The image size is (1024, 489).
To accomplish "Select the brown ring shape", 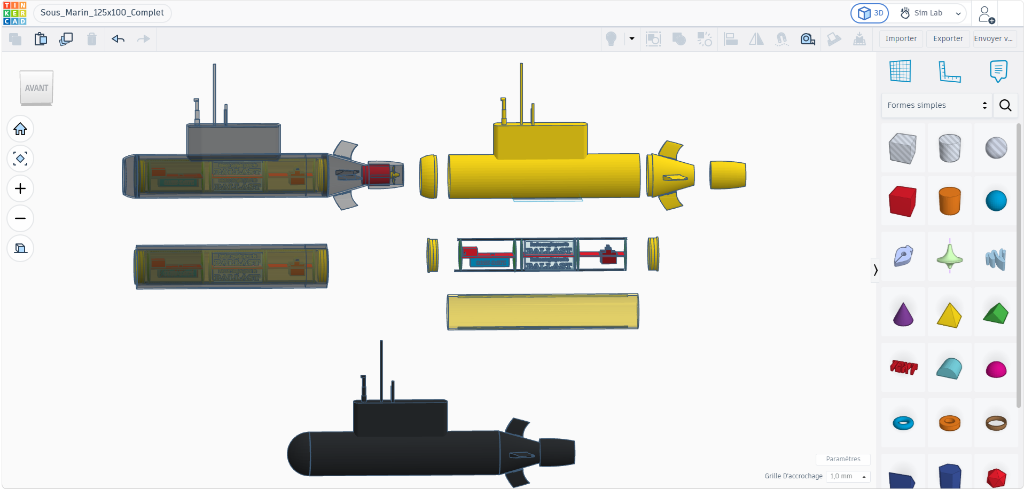I will point(996,423).
